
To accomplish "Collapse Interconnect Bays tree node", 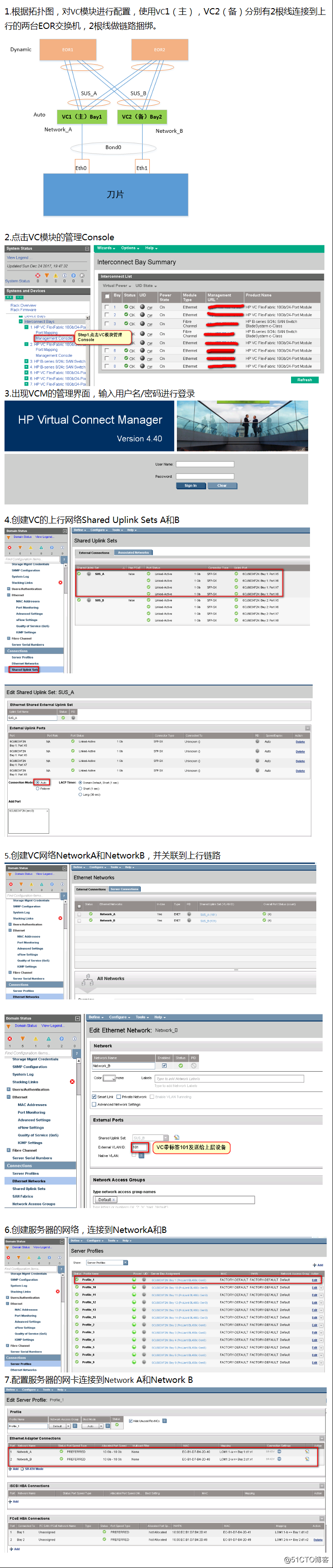I will pyautogui.click(x=21, y=322).
